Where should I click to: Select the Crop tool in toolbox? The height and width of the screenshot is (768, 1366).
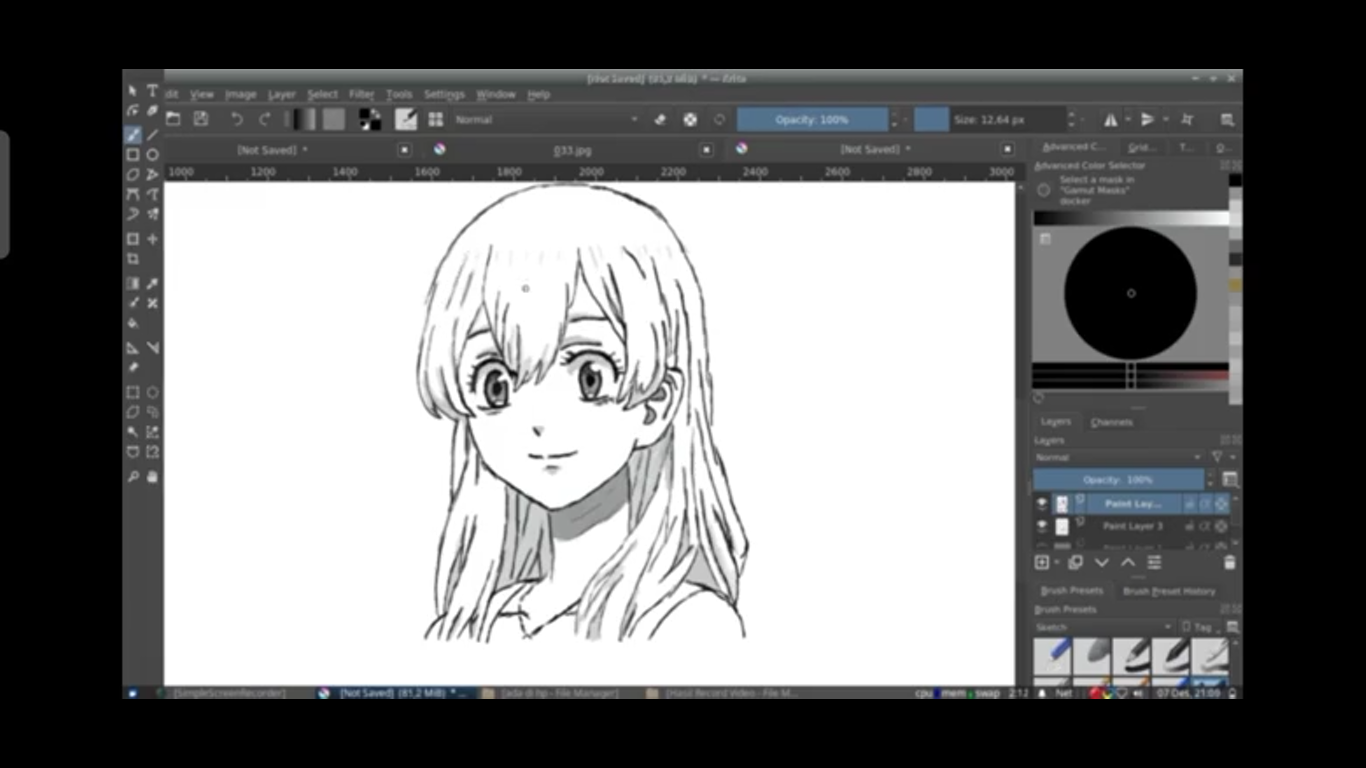[x=132, y=259]
